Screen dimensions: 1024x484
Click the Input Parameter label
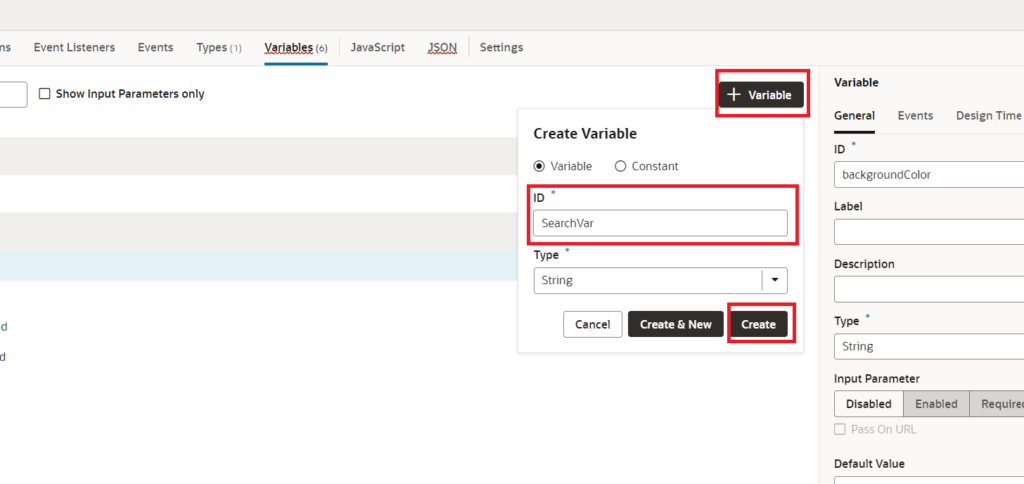coord(876,379)
